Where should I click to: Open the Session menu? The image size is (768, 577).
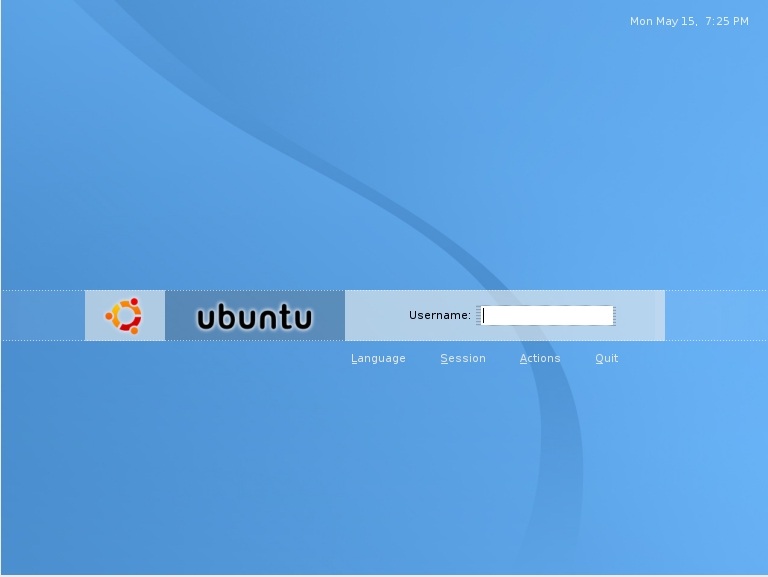[x=463, y=359]
